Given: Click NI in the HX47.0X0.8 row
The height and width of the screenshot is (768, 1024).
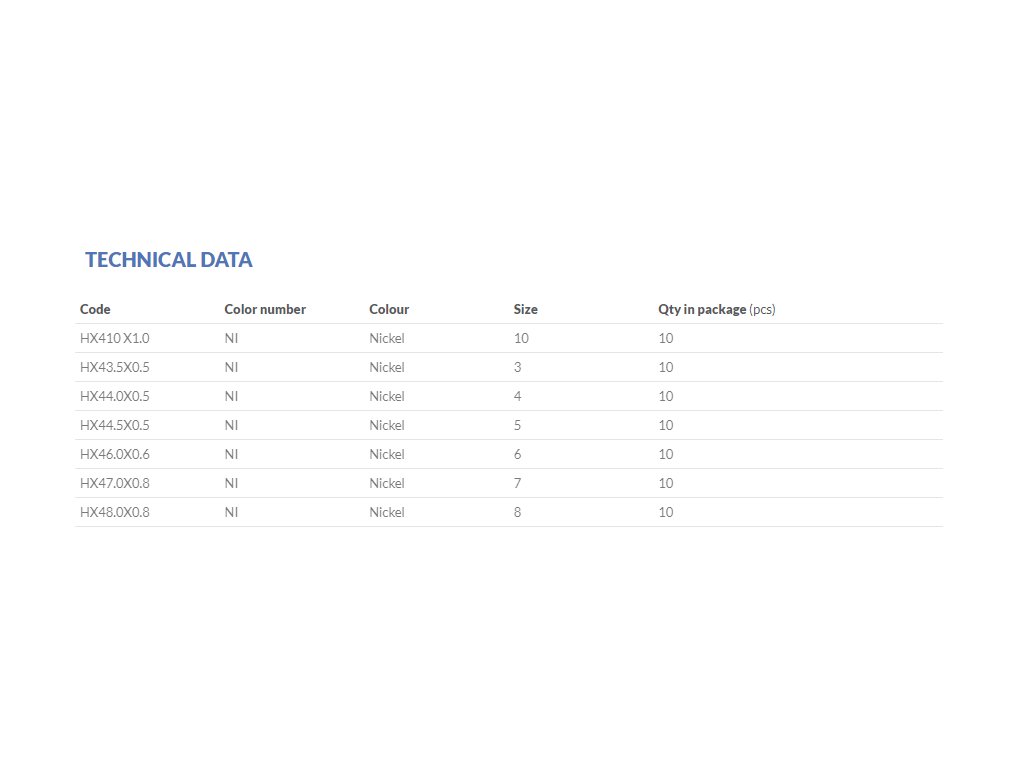Looking at the screenshot, I should click(x=231, y=484).
